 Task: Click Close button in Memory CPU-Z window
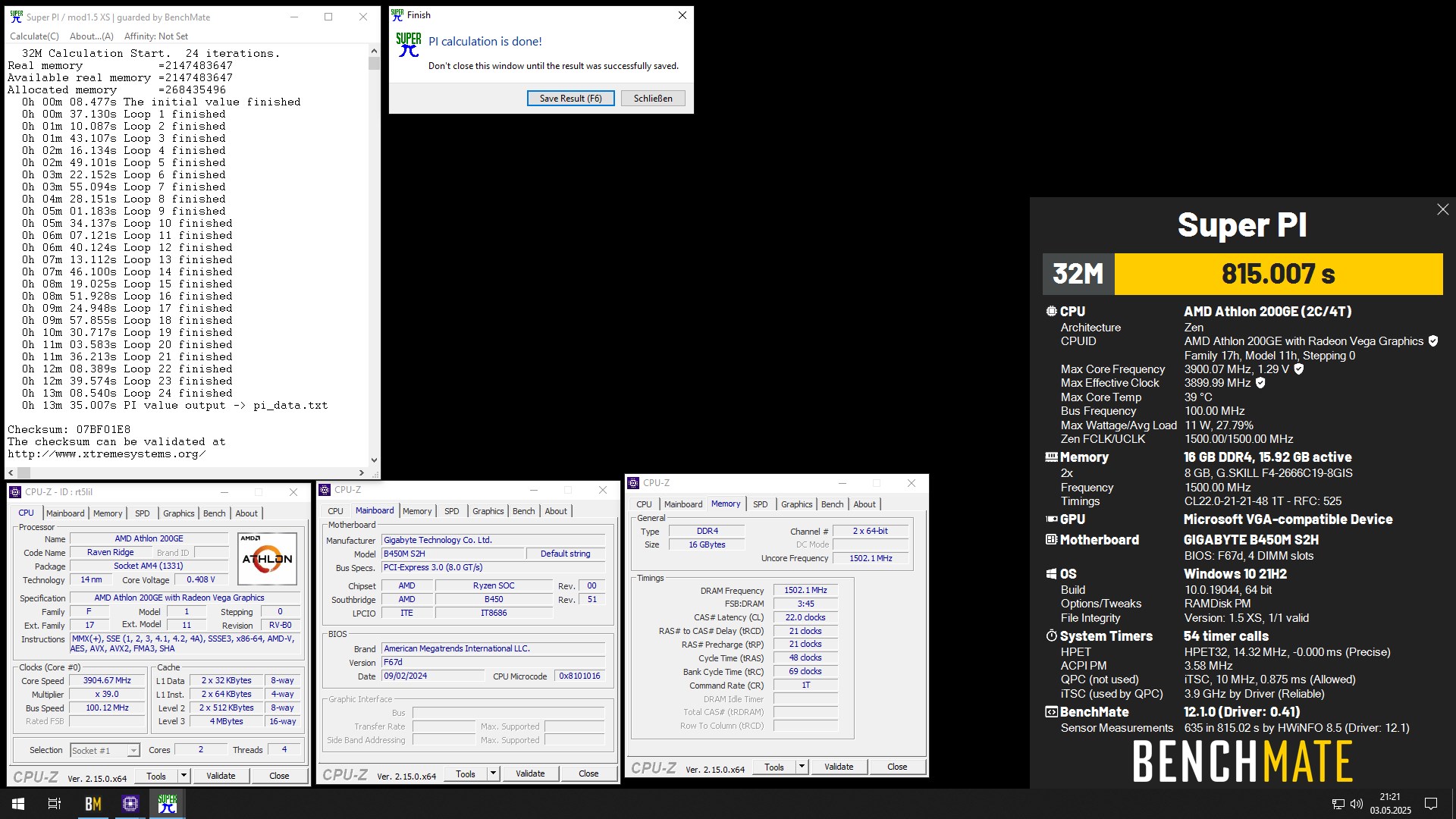897,767
